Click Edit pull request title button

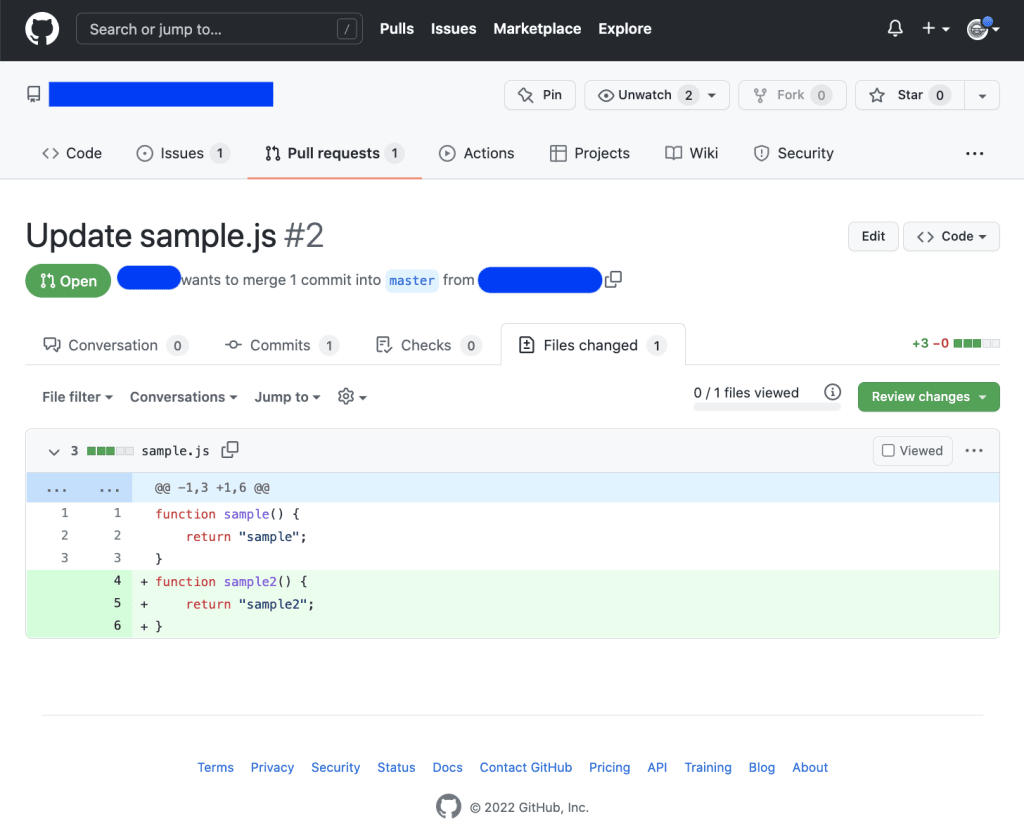click(x=873, y=236)
